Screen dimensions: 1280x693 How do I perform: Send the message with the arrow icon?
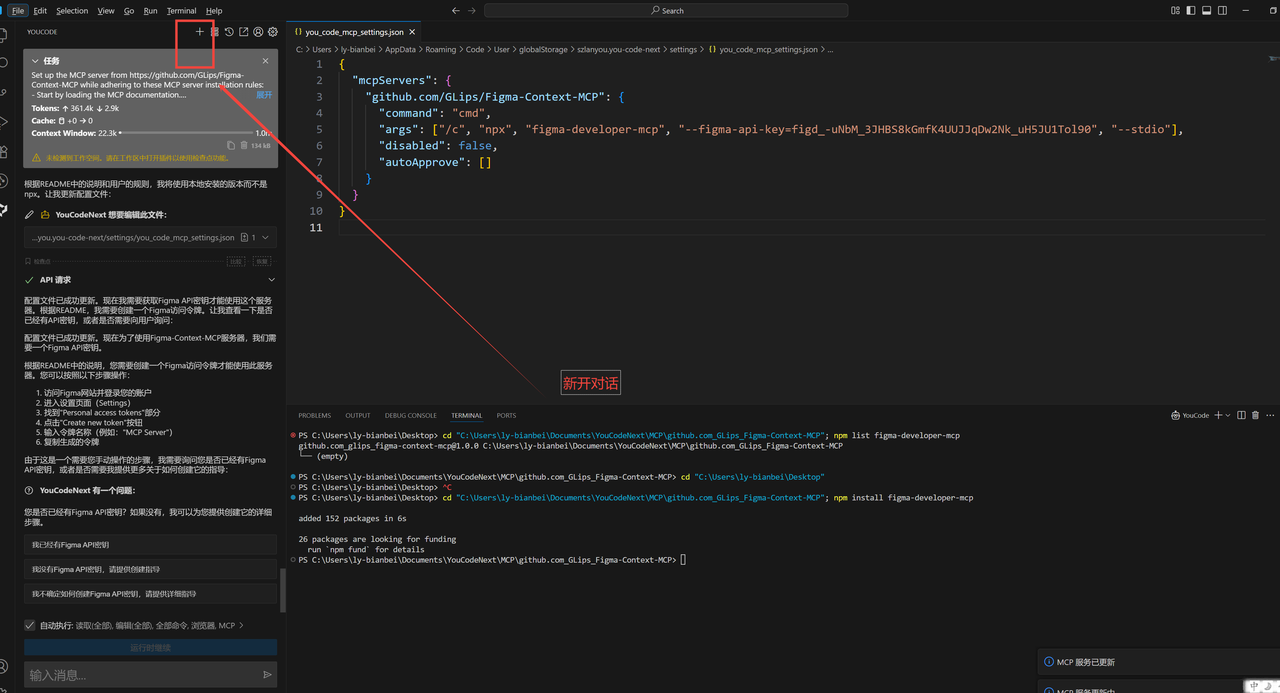[267, 675]
